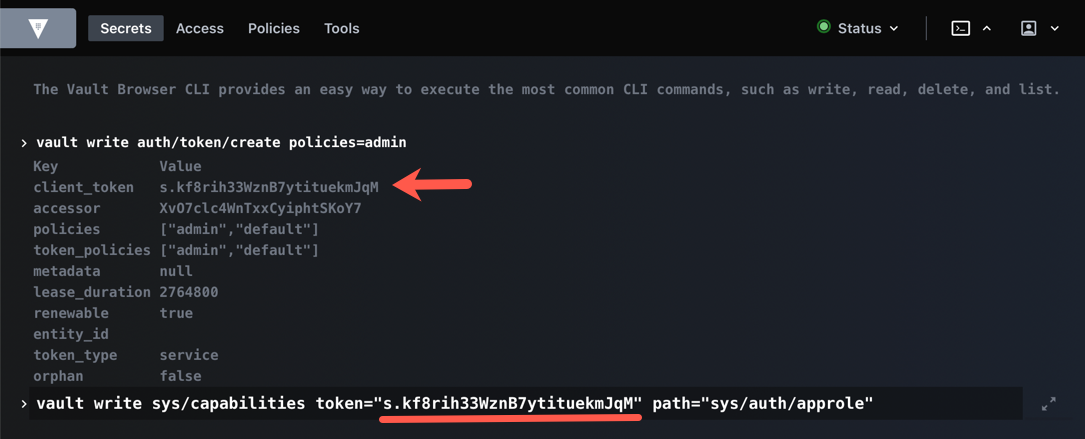Click the prompt chevron before auth/token/create
1085x439 pixels.
pyautogui.click(x=24, y=143)
